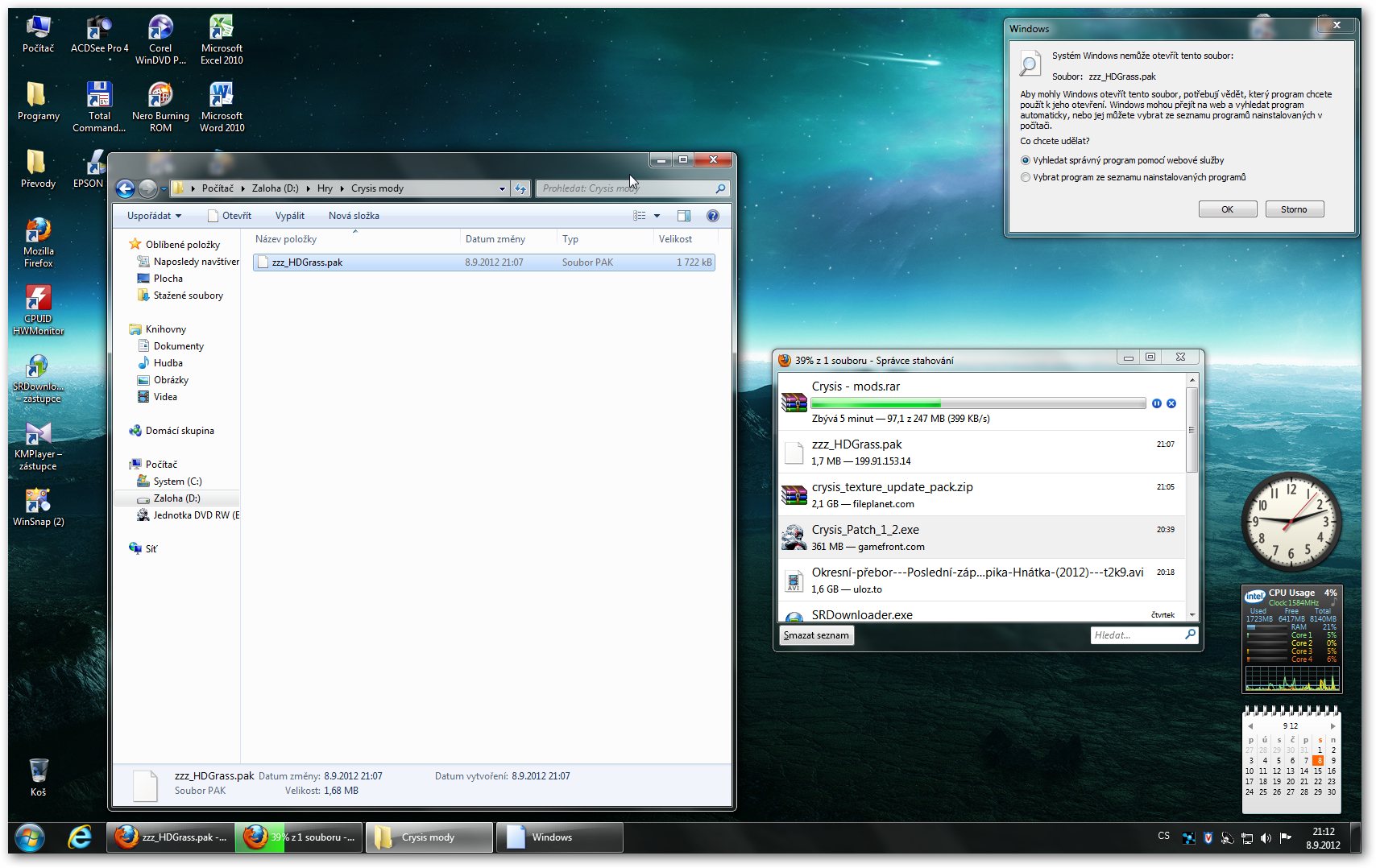
Task: Click the volume speaker tray icon
Action: point(1266,838)
